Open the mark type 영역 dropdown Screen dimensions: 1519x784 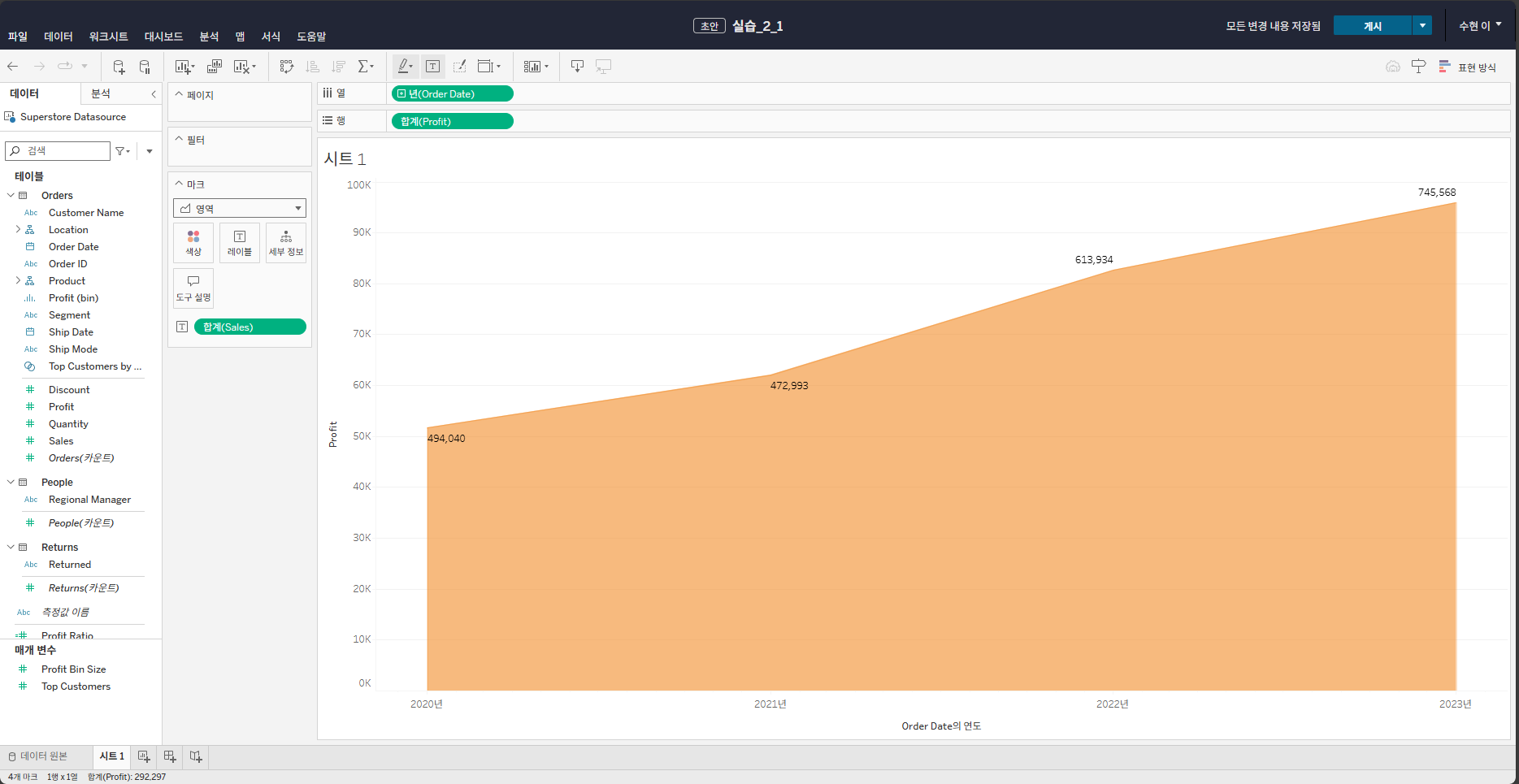click(240, 209)
